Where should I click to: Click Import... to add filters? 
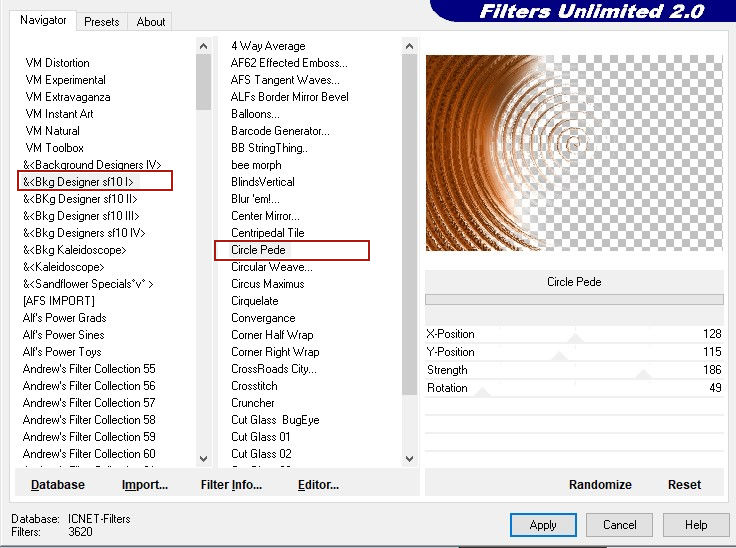[145, 485]
